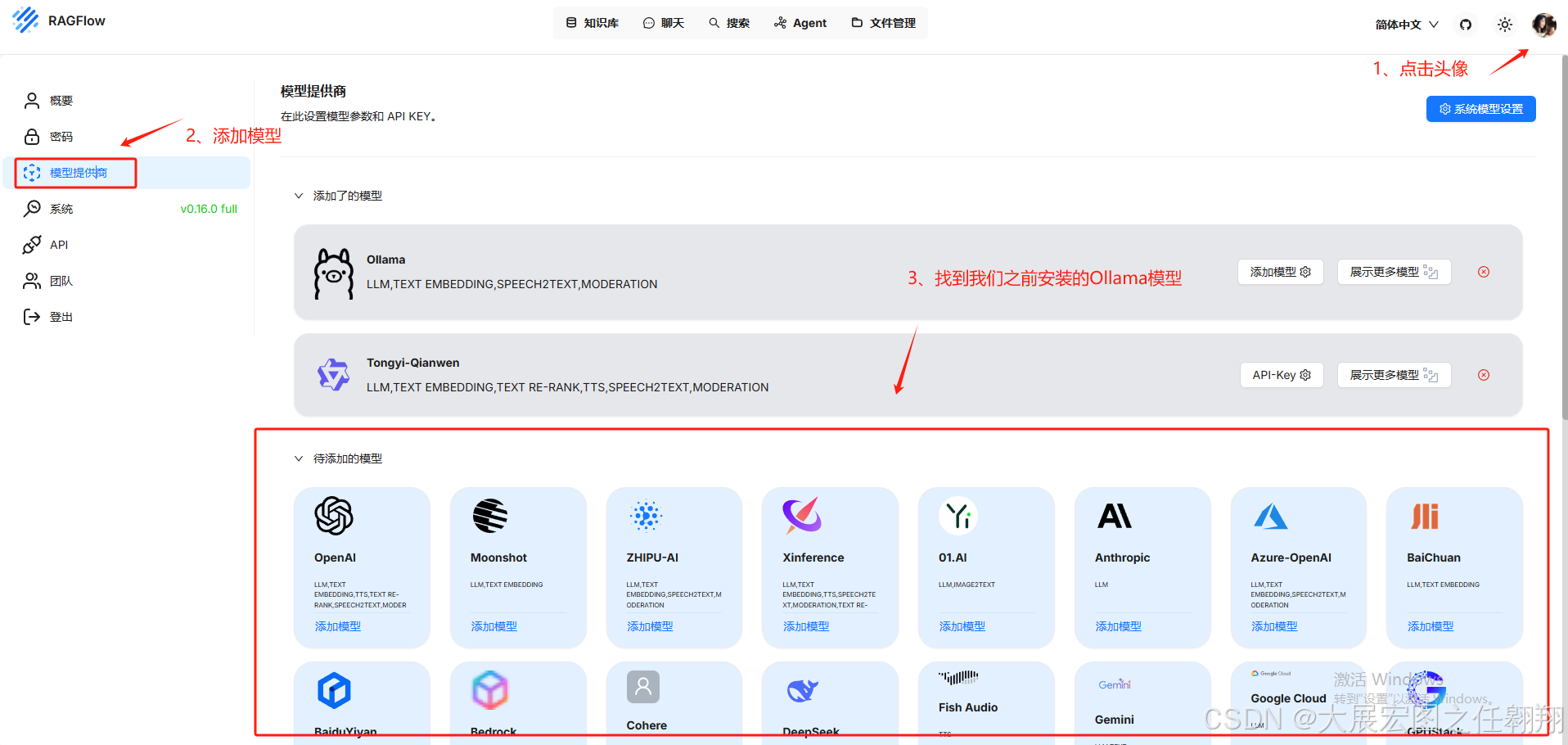Expand 展示更多模型 for Ollama

tap(1394, 272)
